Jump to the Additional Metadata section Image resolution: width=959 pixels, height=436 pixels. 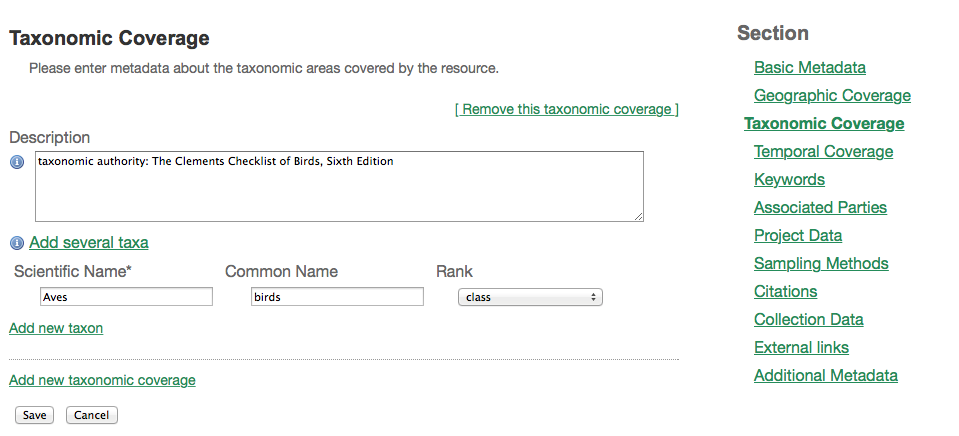pyautogui.click(x=826, y=376)
